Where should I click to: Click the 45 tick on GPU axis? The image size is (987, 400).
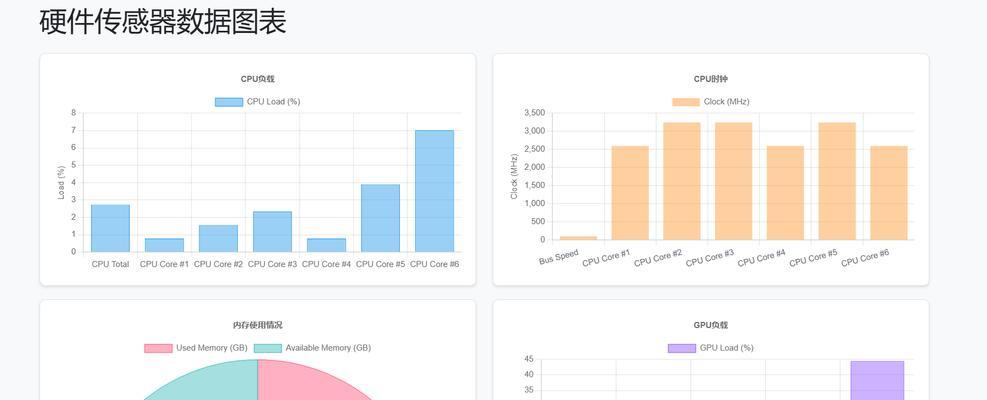click(529, 359)
